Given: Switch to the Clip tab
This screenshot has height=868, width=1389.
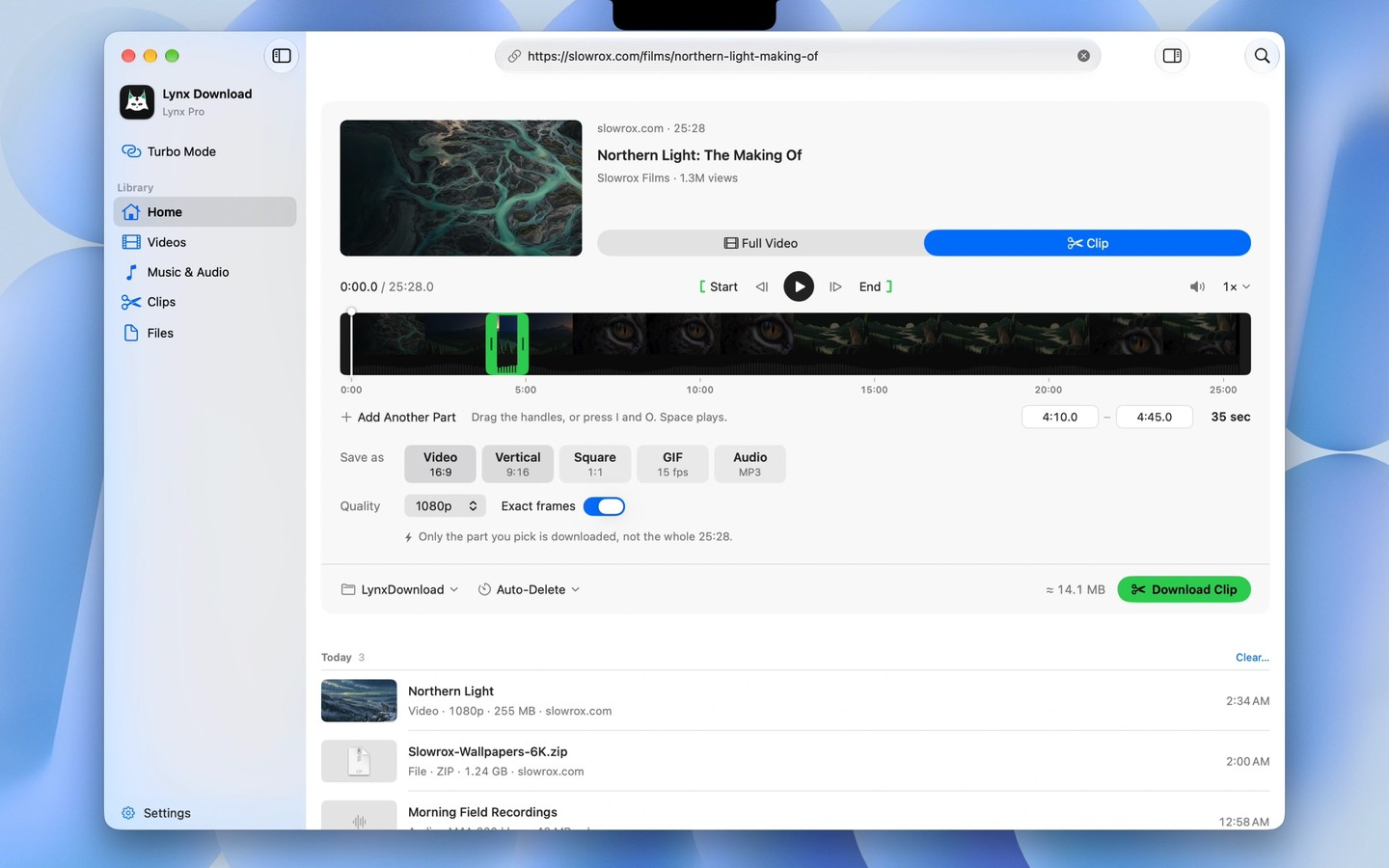Looking at the screenshot, I should (1087, 243).
